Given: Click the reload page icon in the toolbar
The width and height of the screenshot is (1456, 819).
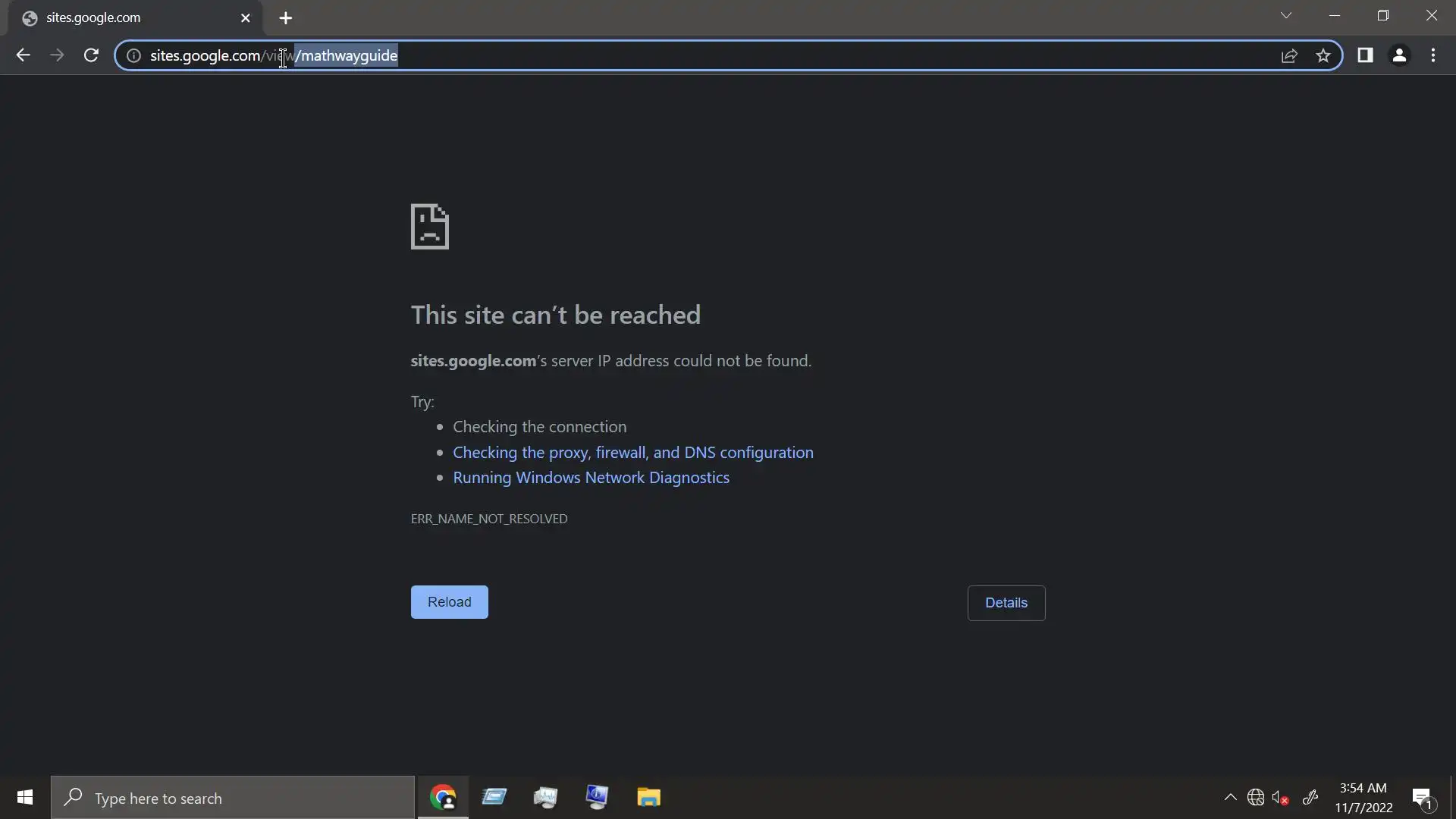Looking at the screenshot, I should point(91,55).
